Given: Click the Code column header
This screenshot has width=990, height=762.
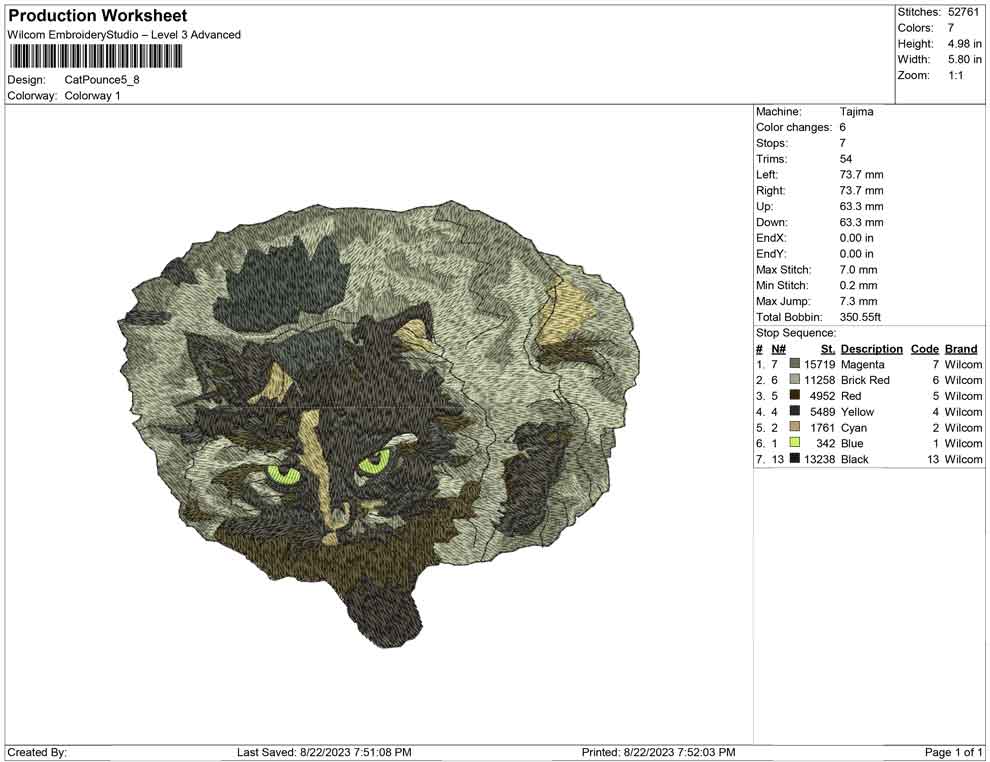Looking at the screenshot, I should pyautogui.click(x=924, y=349).
